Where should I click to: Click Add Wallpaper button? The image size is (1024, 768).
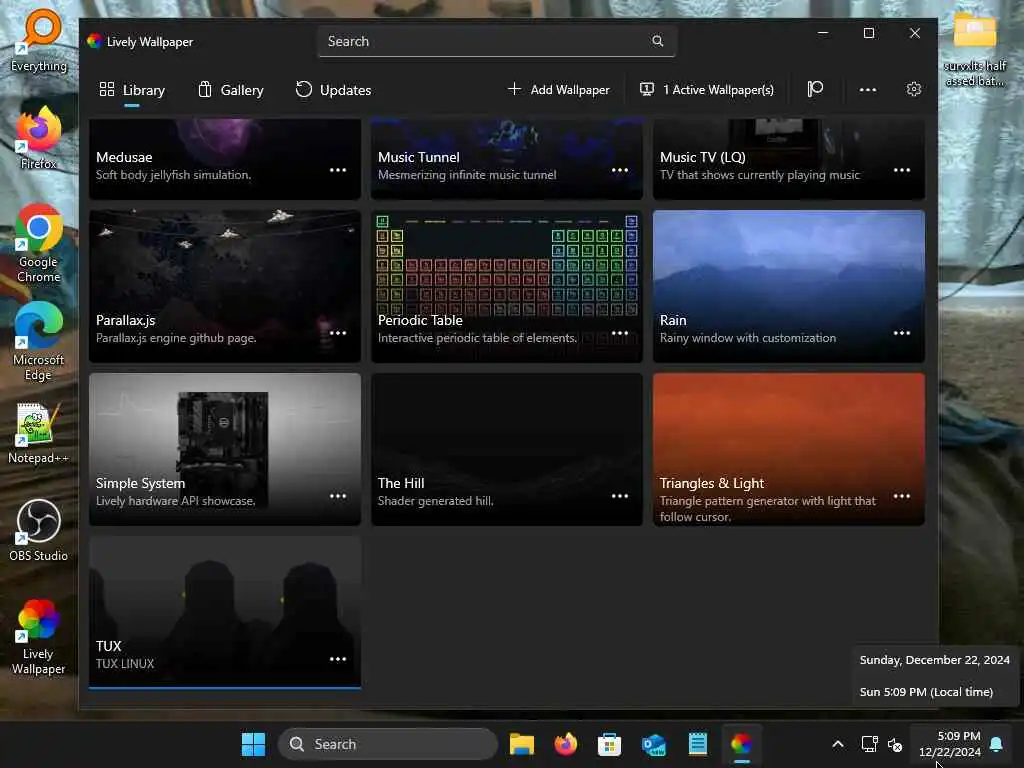pyautogui.click(x=558, y=89)
